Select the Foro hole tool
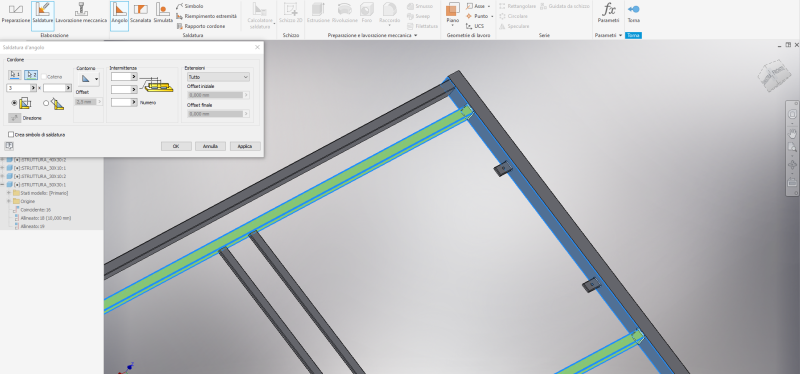 click(366, 14)
